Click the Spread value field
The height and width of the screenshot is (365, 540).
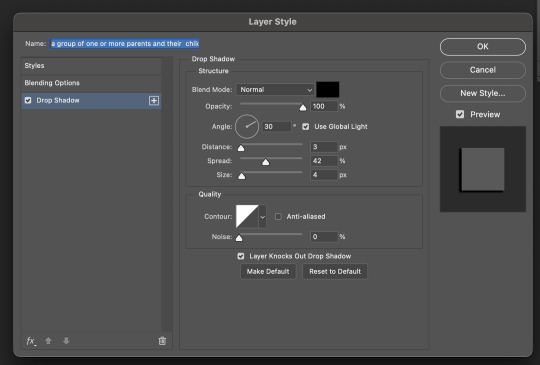(x=324, y=161)
